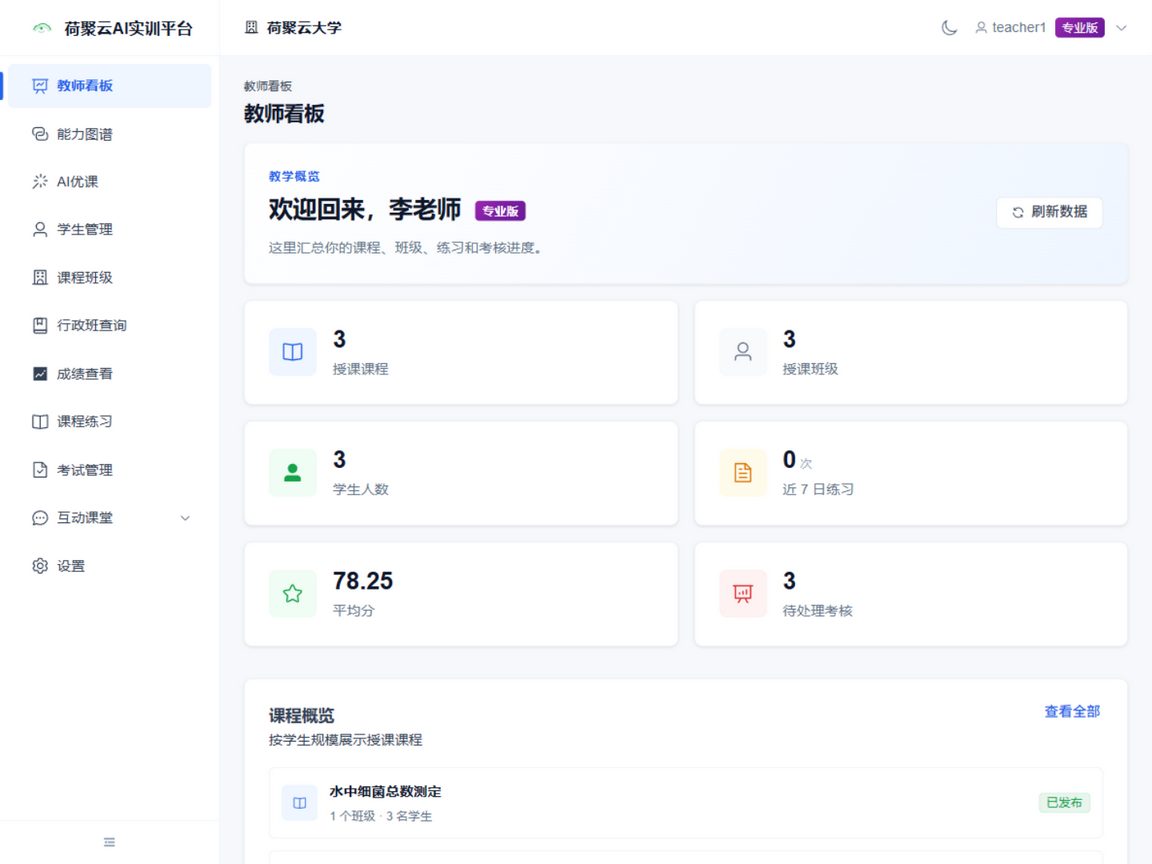The image size is (1152, 864).
Task: Go to the 考试管理 menu label
Action: click(x=84, y=470)
